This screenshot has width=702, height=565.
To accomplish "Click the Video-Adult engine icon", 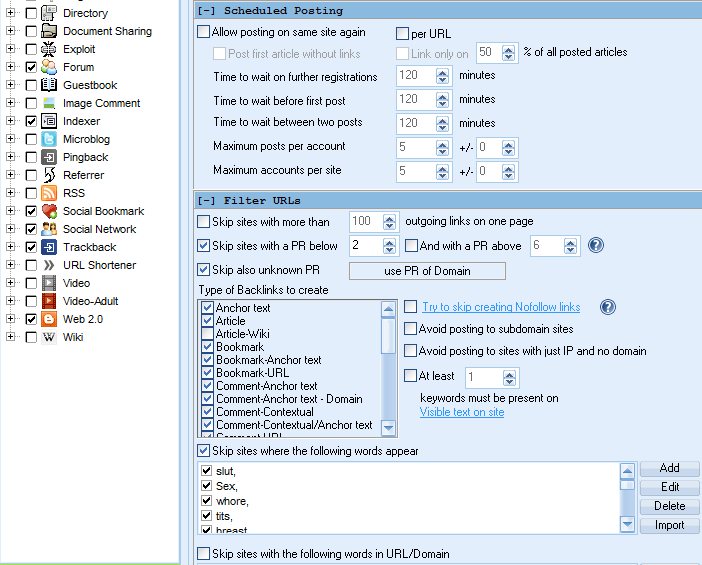I will (x=49, y=301).
